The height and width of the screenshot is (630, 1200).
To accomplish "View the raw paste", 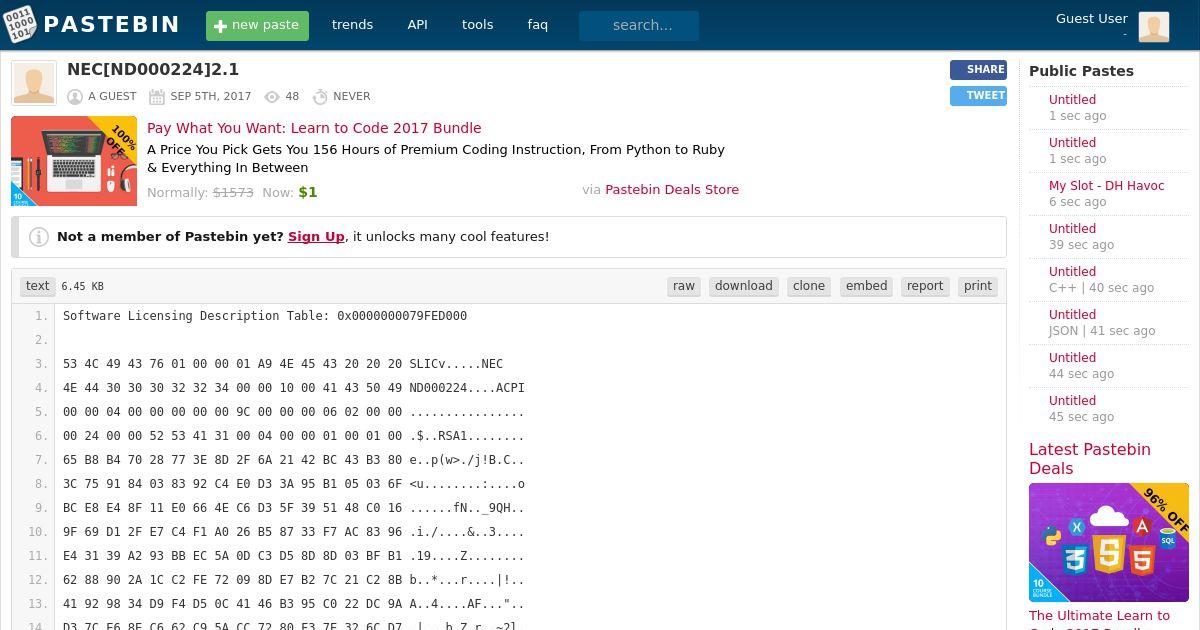I will [x=684, y=286].
